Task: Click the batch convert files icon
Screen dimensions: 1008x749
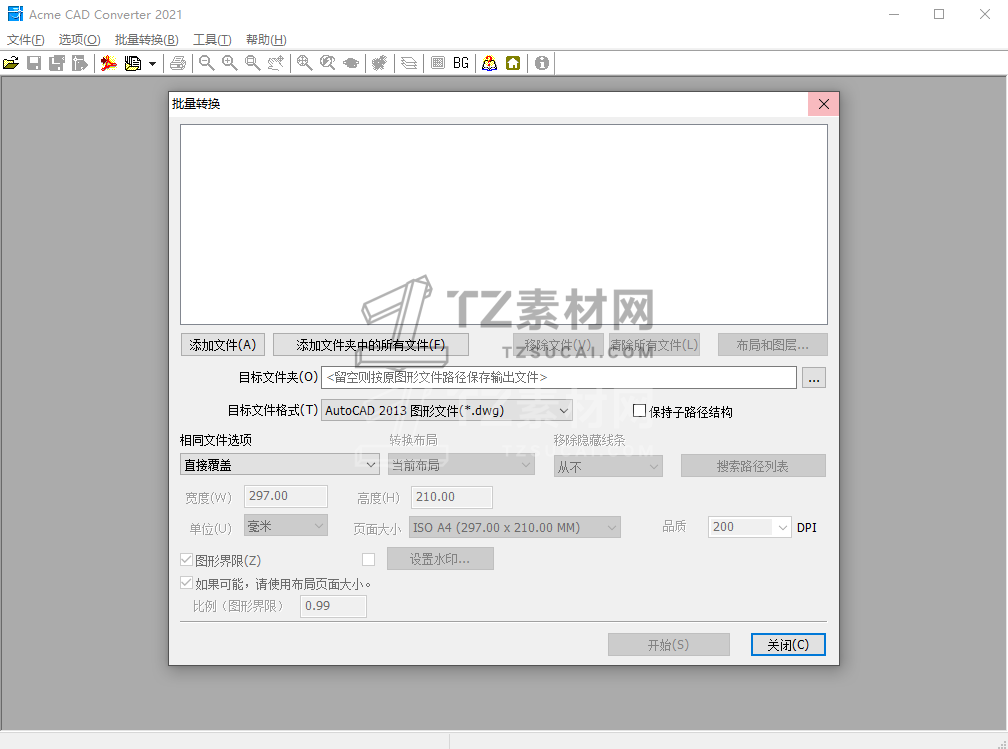Action: click(x=132, y=63)
